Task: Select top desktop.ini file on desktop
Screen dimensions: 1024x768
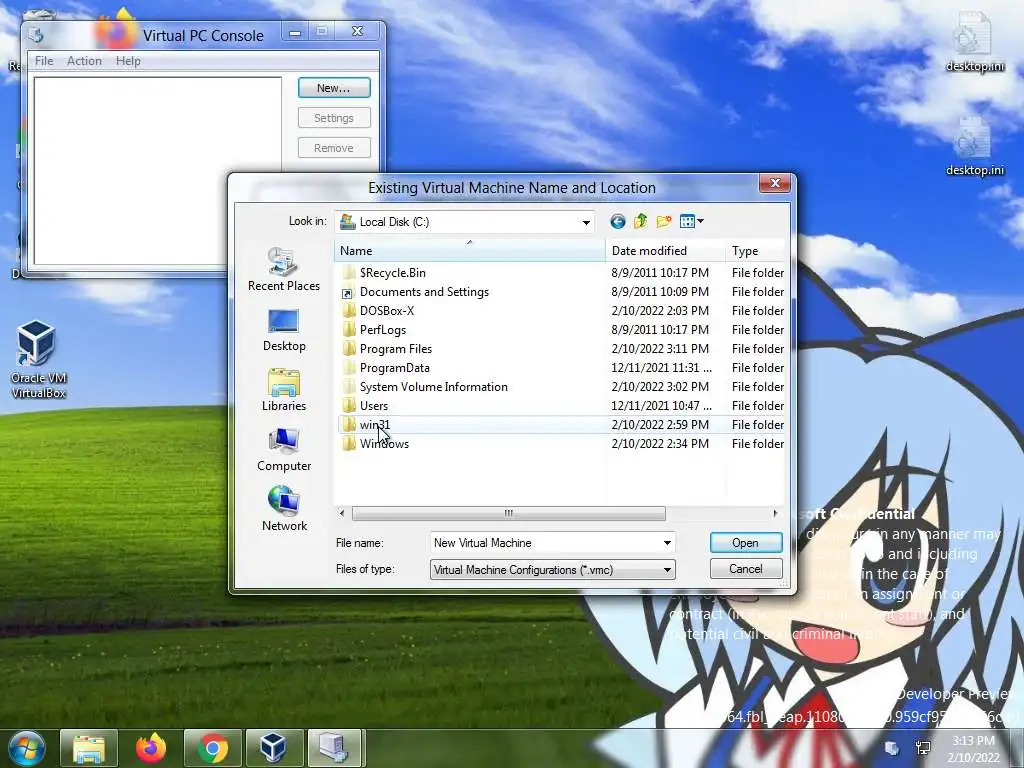Action: [x=974, y=42]
